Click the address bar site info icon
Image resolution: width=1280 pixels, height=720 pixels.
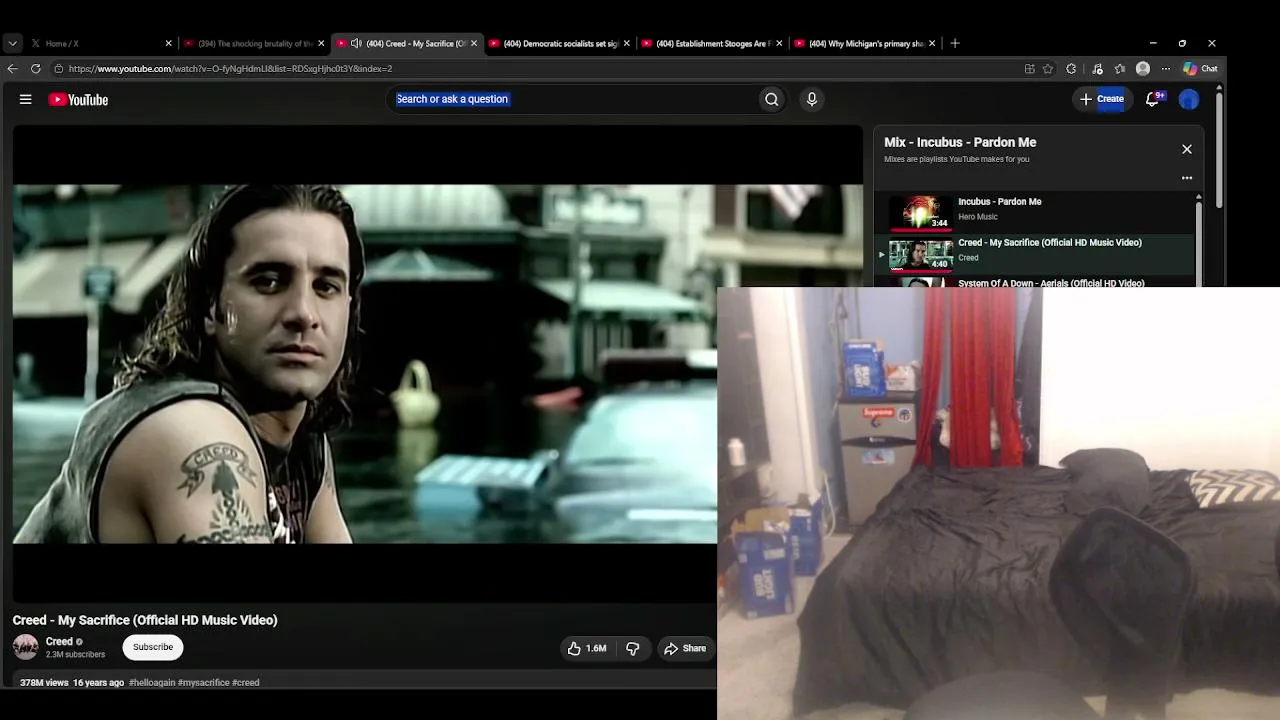point(58,69)
